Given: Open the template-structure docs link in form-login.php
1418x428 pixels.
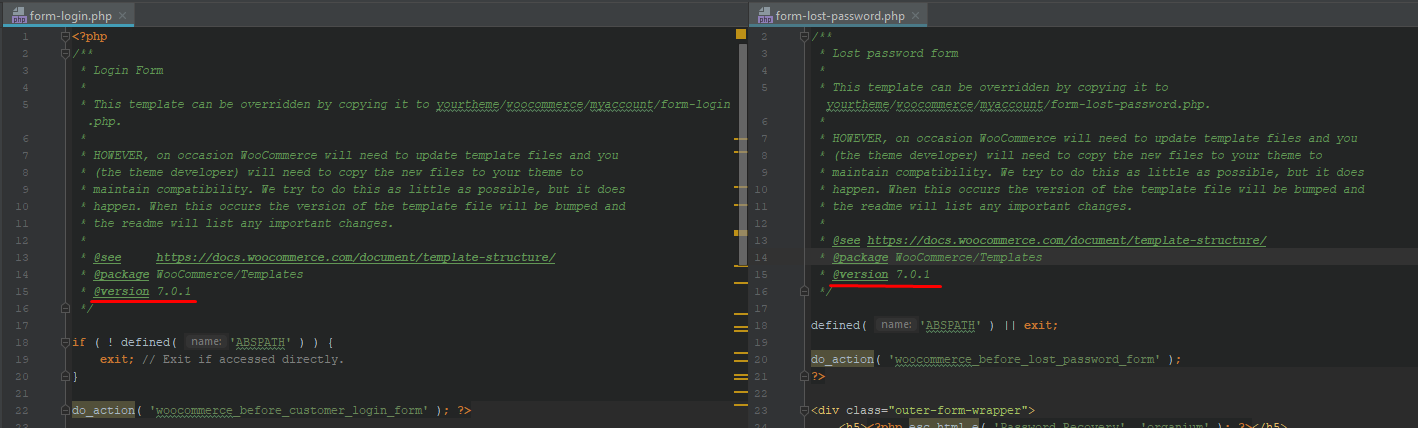Looking at the screenshot, I should pos(355,257).
